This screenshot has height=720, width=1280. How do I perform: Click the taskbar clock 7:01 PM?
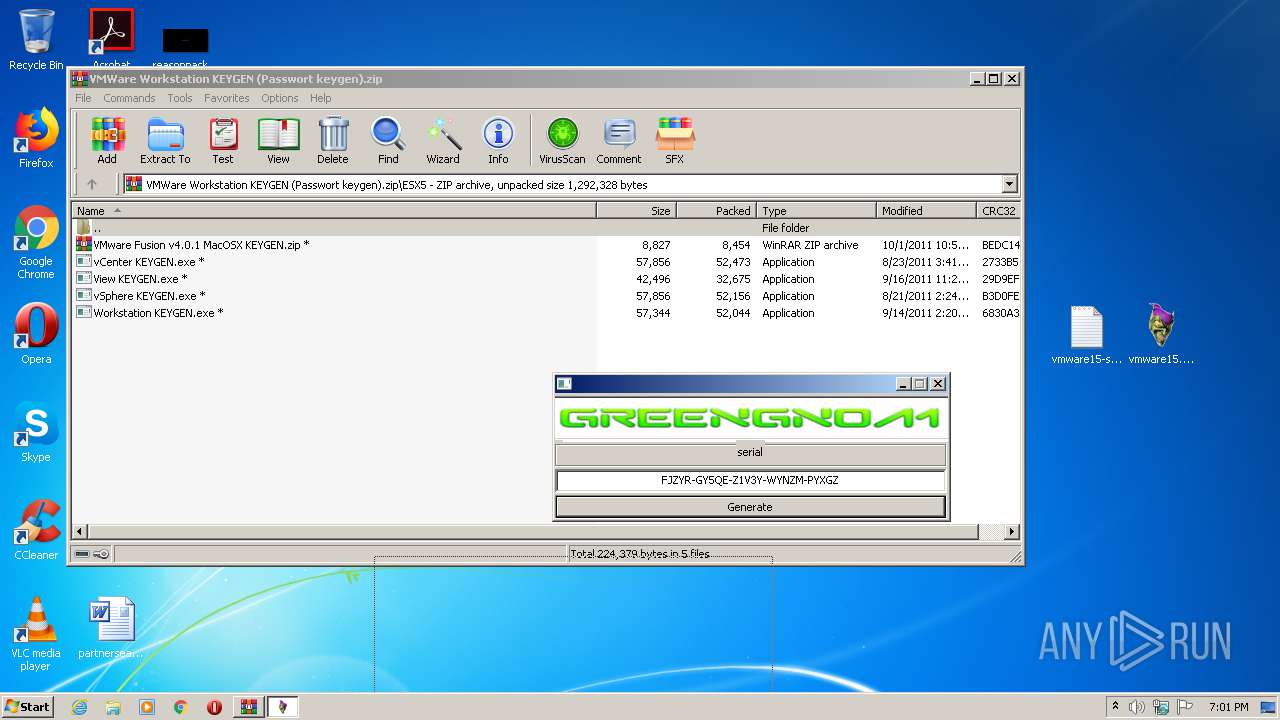[1228, 707]
